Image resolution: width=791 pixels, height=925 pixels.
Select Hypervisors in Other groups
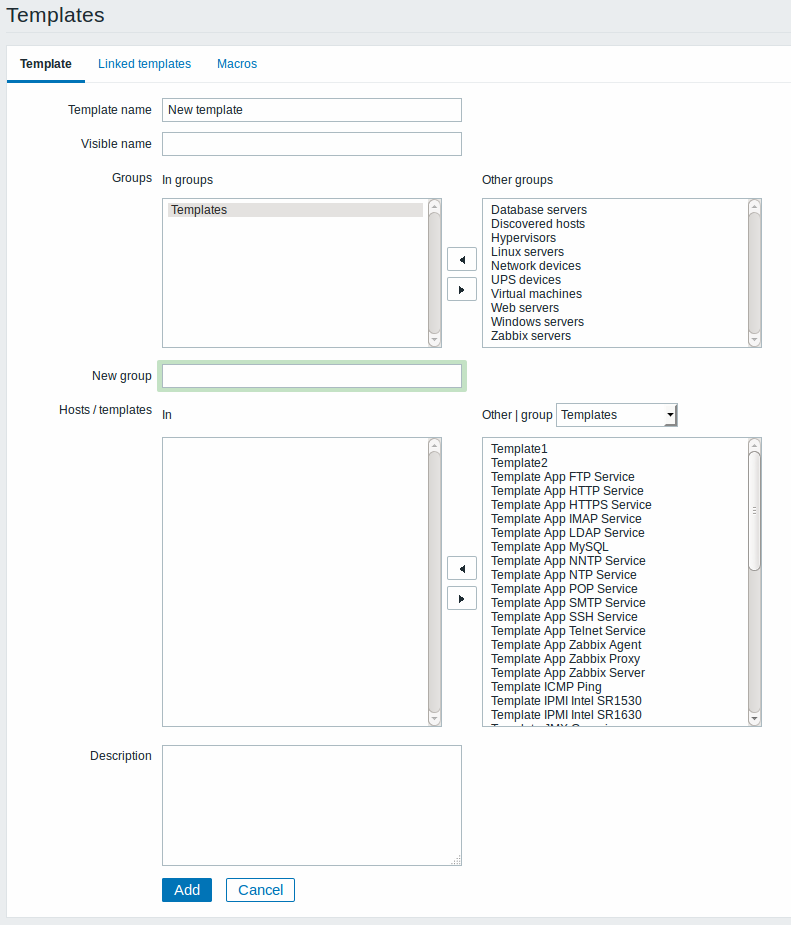point(523,238)
